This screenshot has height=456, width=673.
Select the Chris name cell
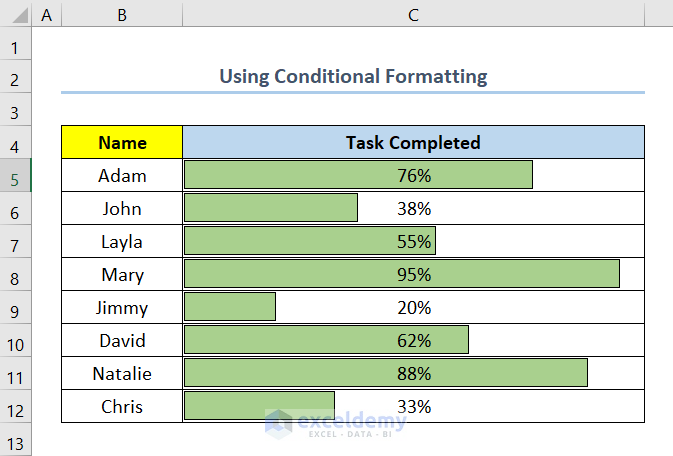pyautogui.click(x=122, y=407)
